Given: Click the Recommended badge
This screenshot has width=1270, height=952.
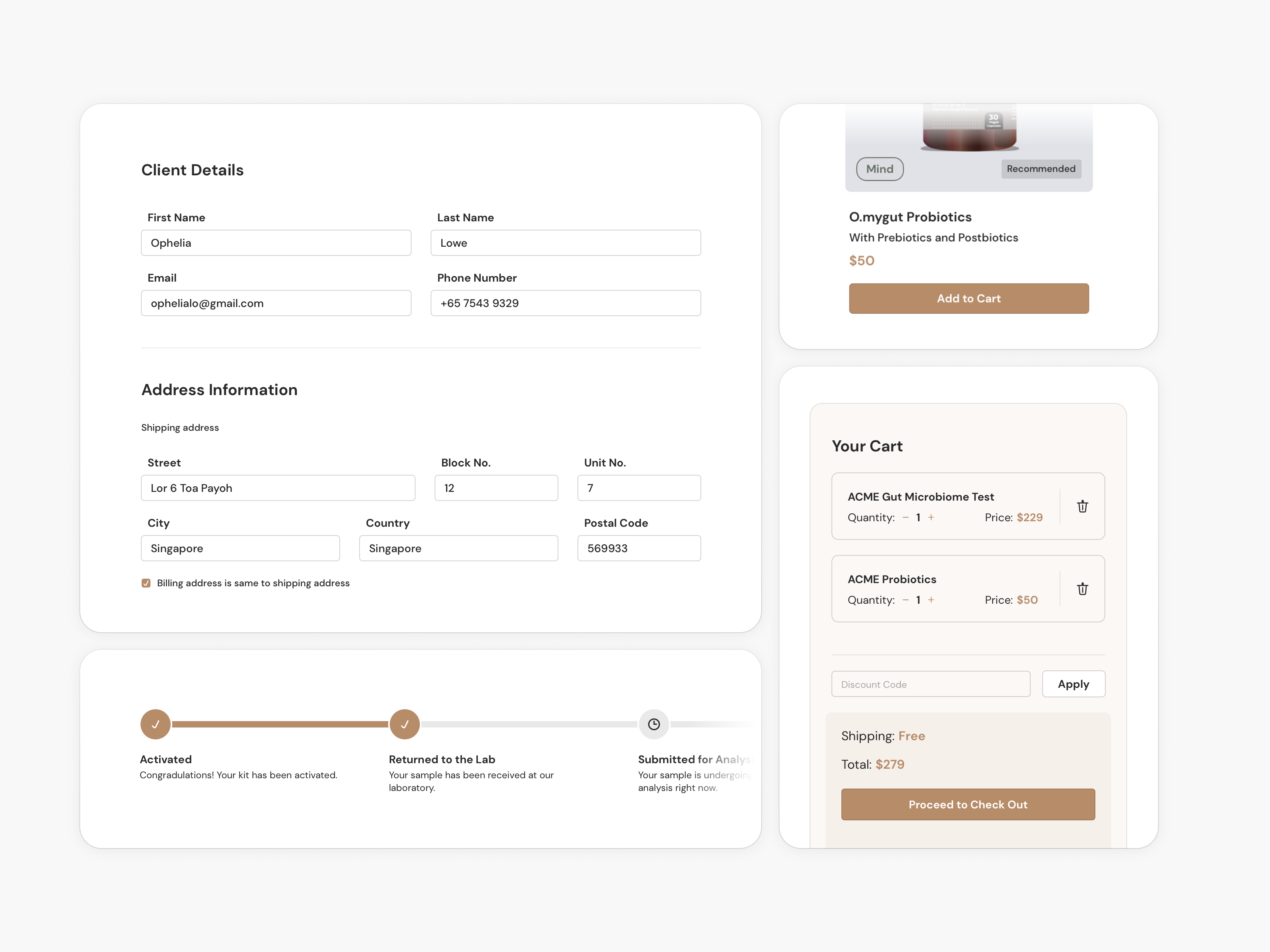Looking at the screenshot, I should coord(1041,169).
